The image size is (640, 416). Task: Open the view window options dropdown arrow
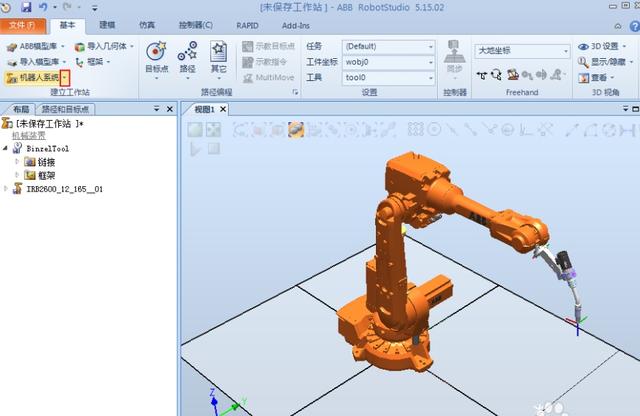pos(626,109)
